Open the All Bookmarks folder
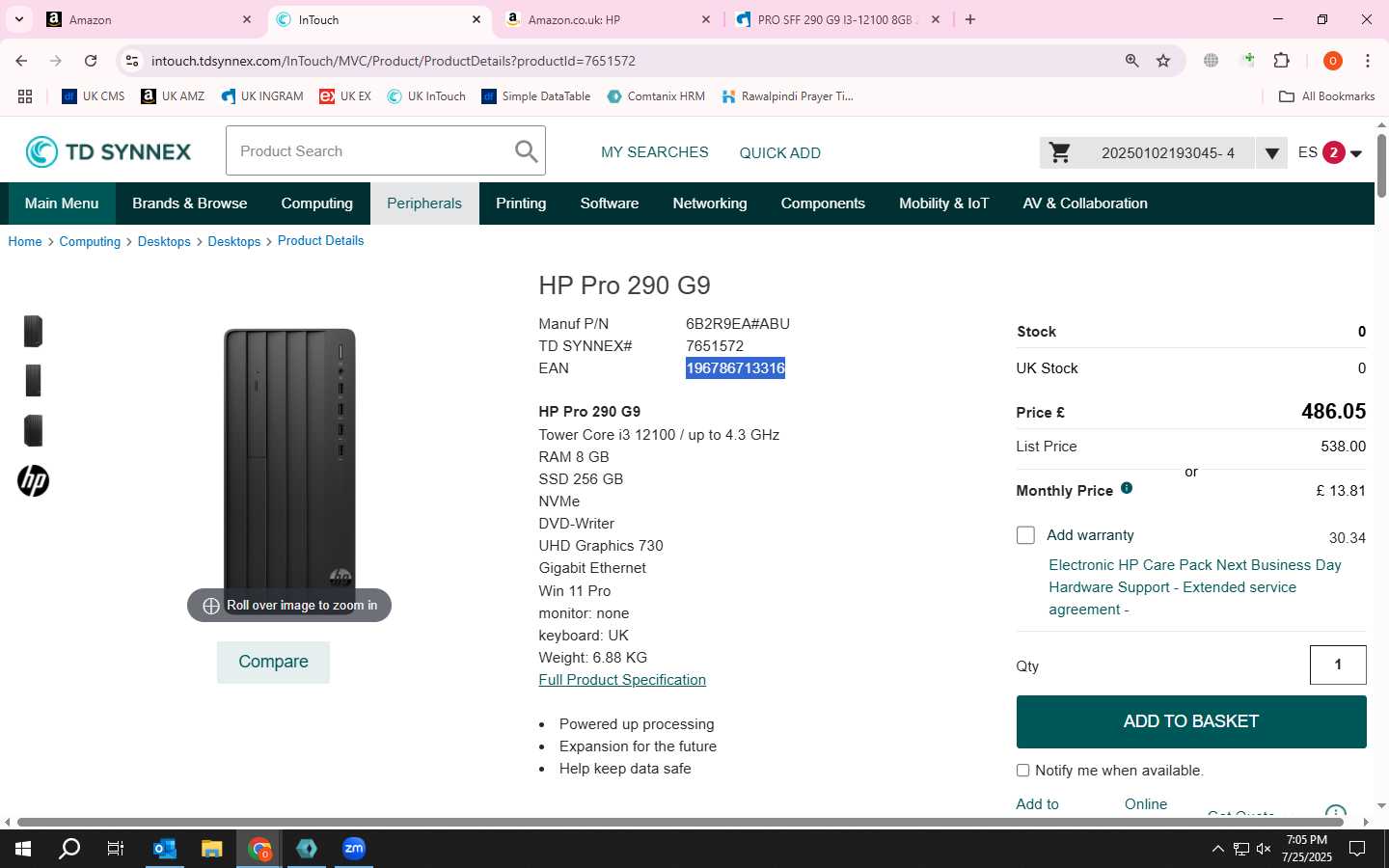Screen dimensions: 1389x868 pyautogui.click(x=1326, y=96)
